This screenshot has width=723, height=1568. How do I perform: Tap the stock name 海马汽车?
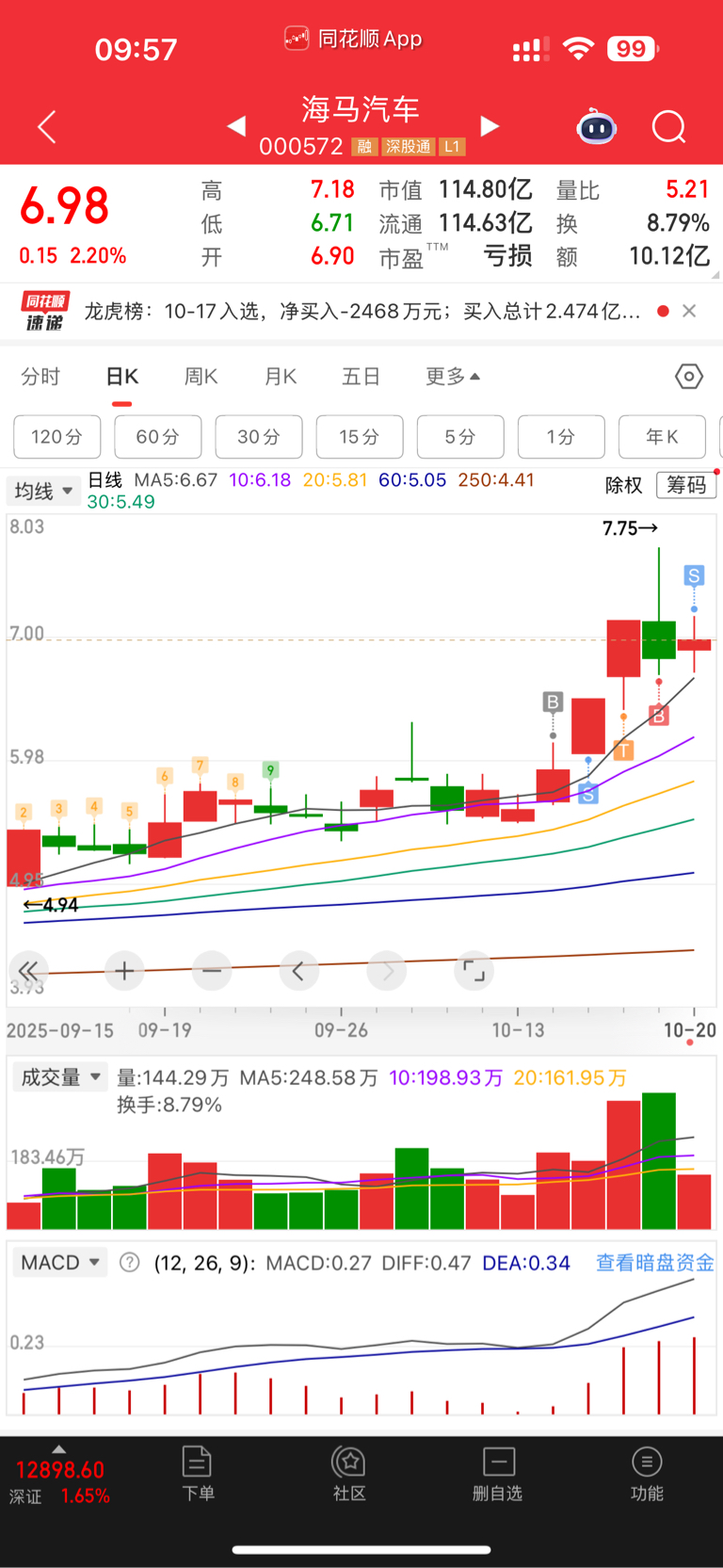(x=361, y=109)
